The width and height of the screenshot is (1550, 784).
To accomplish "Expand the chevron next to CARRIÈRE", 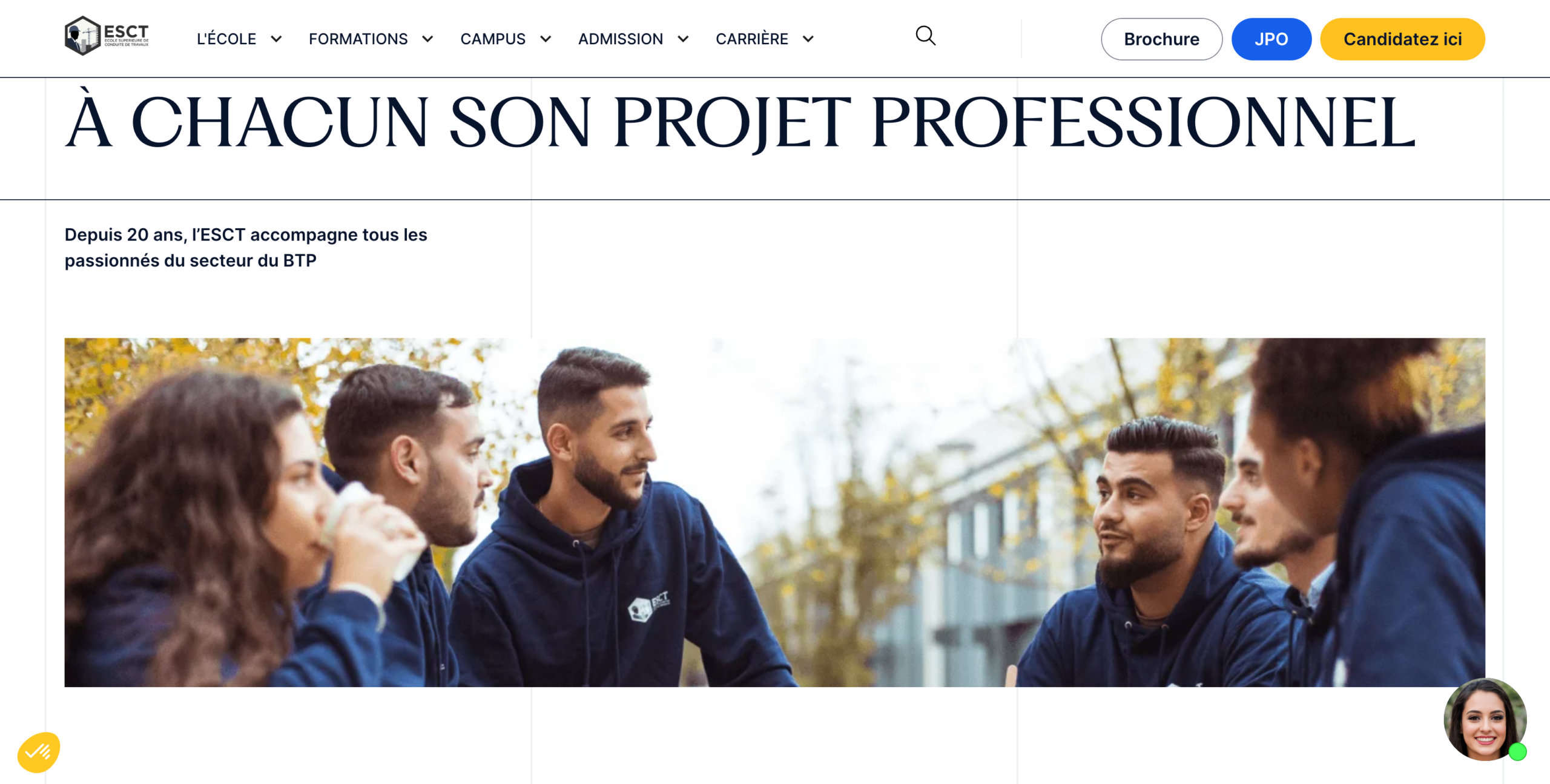I will [x=808, y=39].
